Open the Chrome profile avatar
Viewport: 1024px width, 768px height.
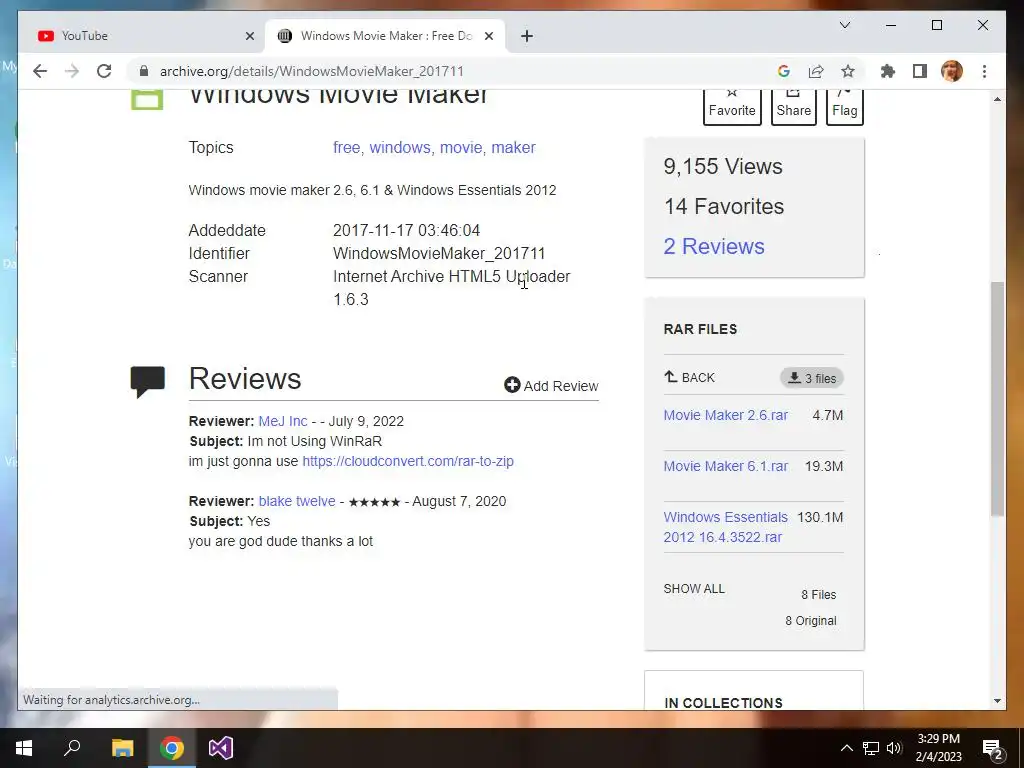click(952, 71)
